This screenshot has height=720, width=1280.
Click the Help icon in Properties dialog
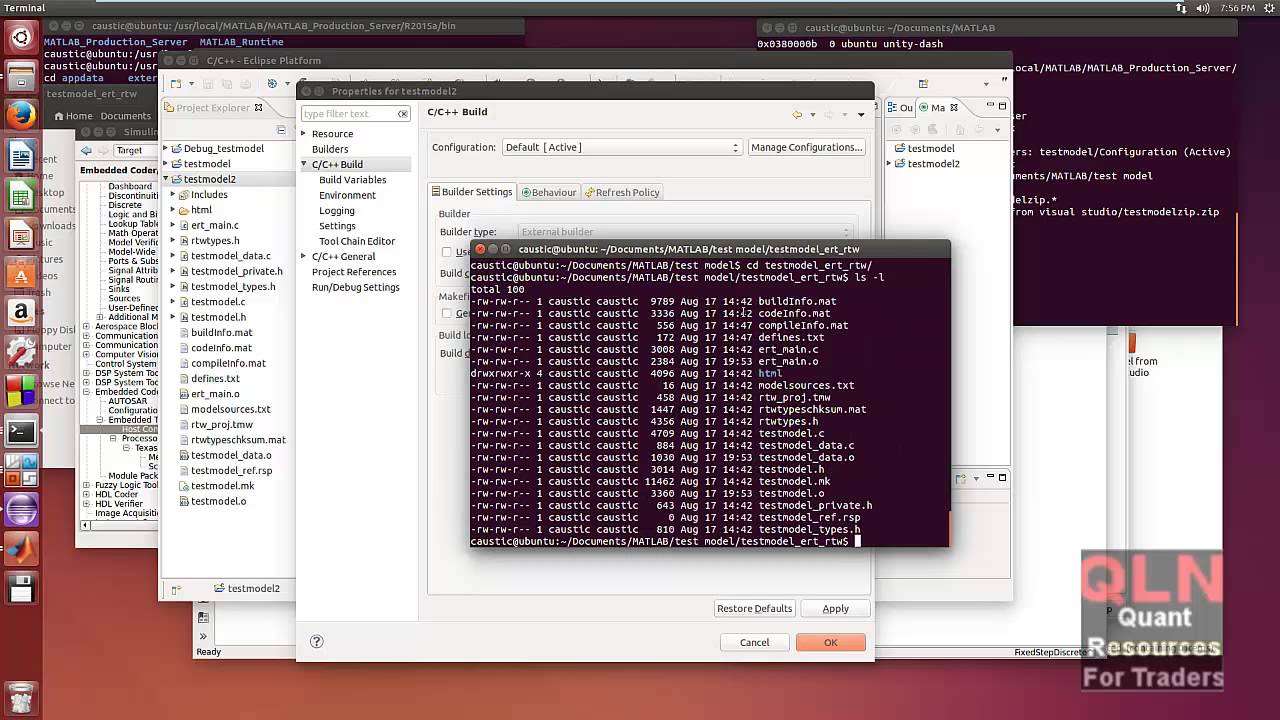click(x=317, y=642)
